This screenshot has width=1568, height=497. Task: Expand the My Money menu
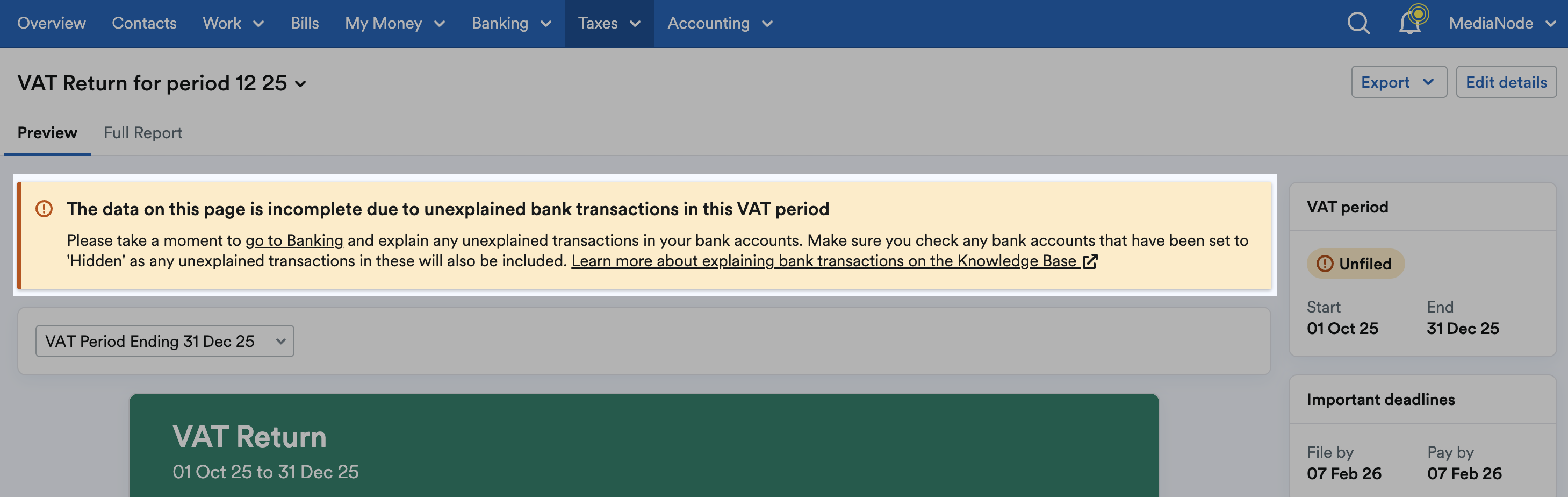[x=394, y=23]
